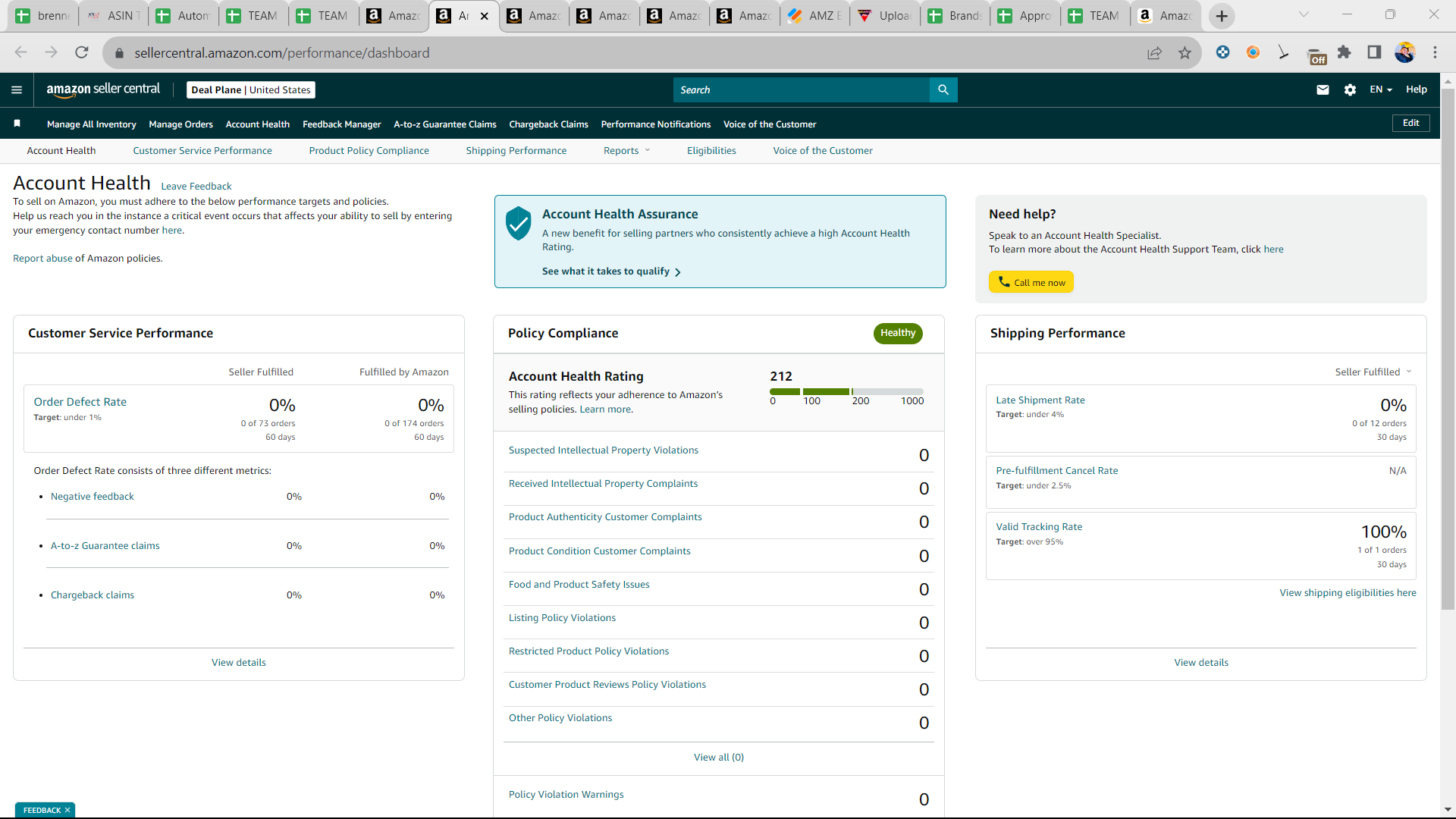Click the Report abuse link
Viewport: 1456px width, 819px height.
(42, 258)
